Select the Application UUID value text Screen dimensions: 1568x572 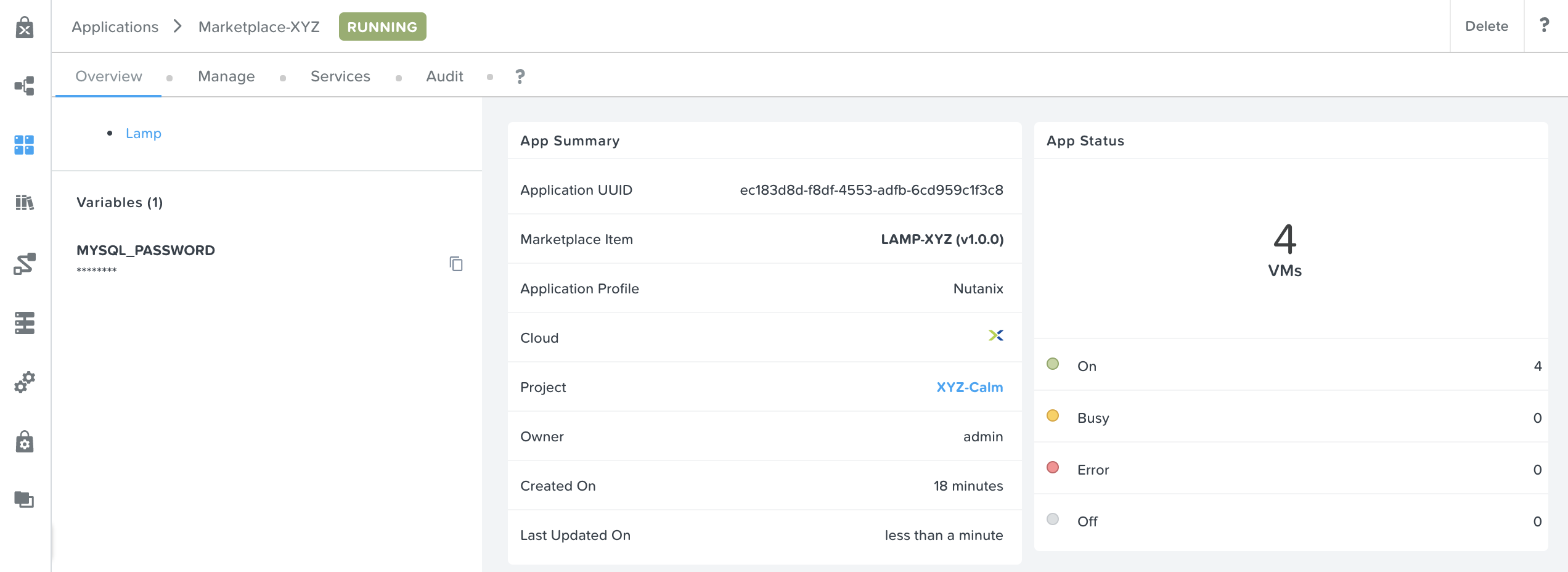[x=872, y=190]
